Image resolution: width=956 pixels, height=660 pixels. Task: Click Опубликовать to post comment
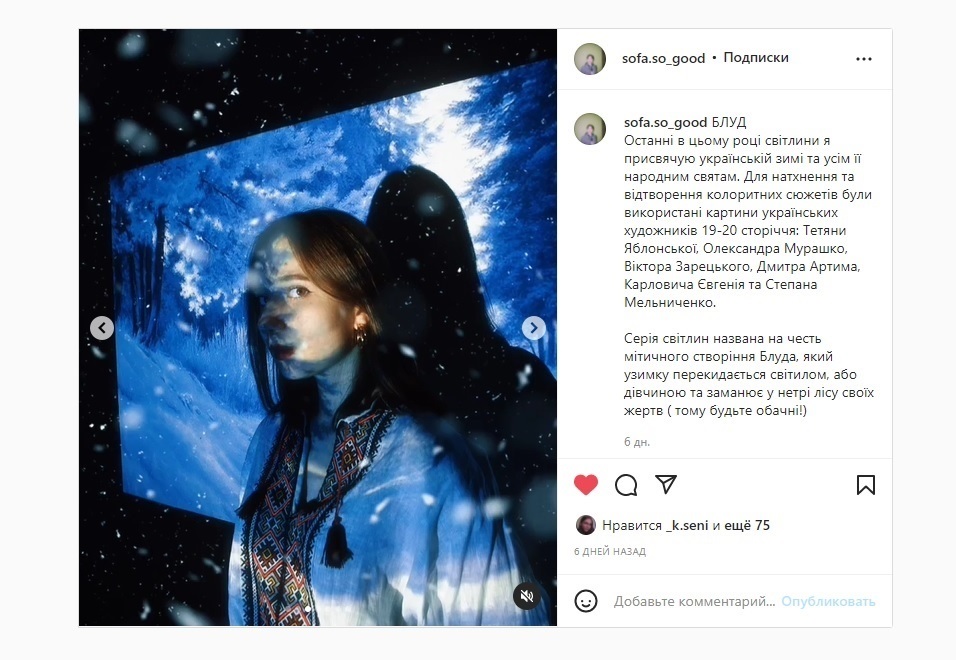[828, 601]
